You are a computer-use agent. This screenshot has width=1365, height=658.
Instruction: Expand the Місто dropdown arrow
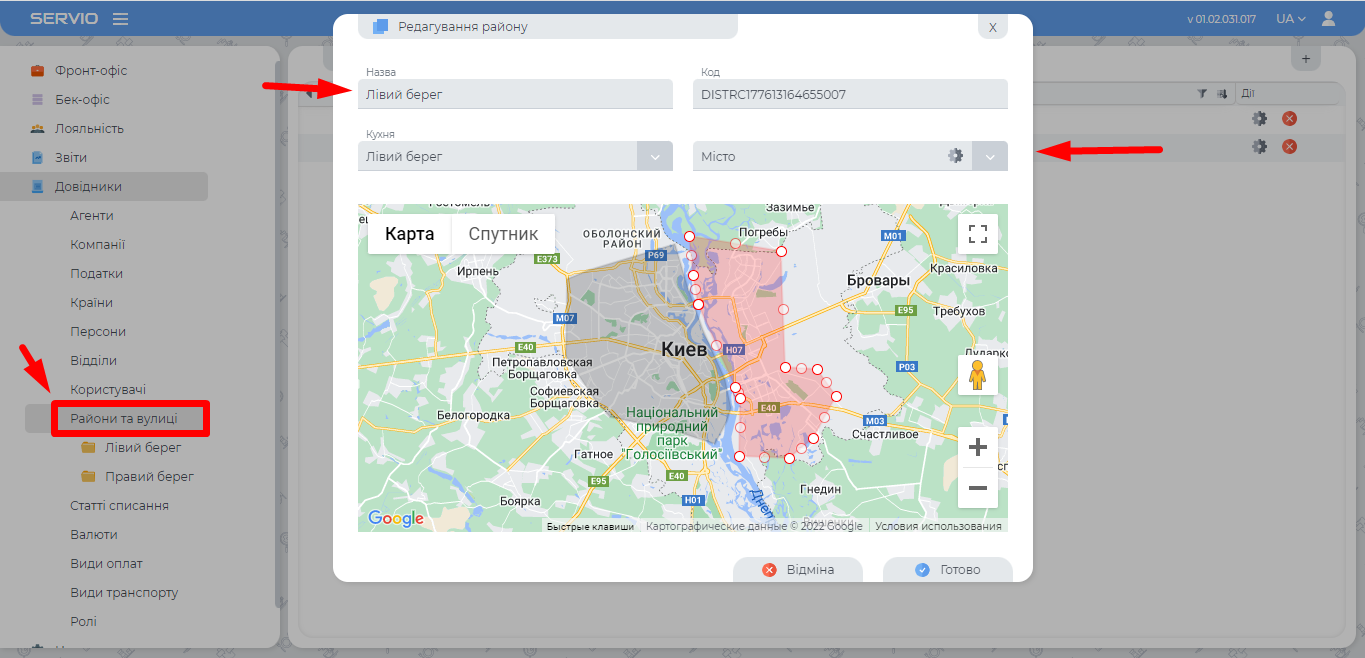pos(990,157)
